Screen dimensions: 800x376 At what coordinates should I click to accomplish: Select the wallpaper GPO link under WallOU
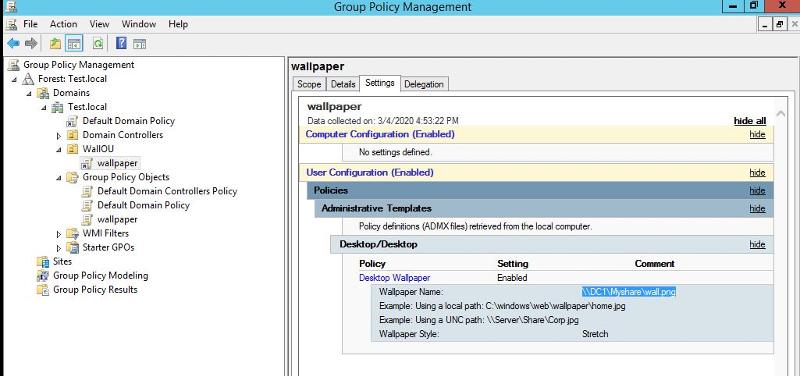click(x=117, y=163)
